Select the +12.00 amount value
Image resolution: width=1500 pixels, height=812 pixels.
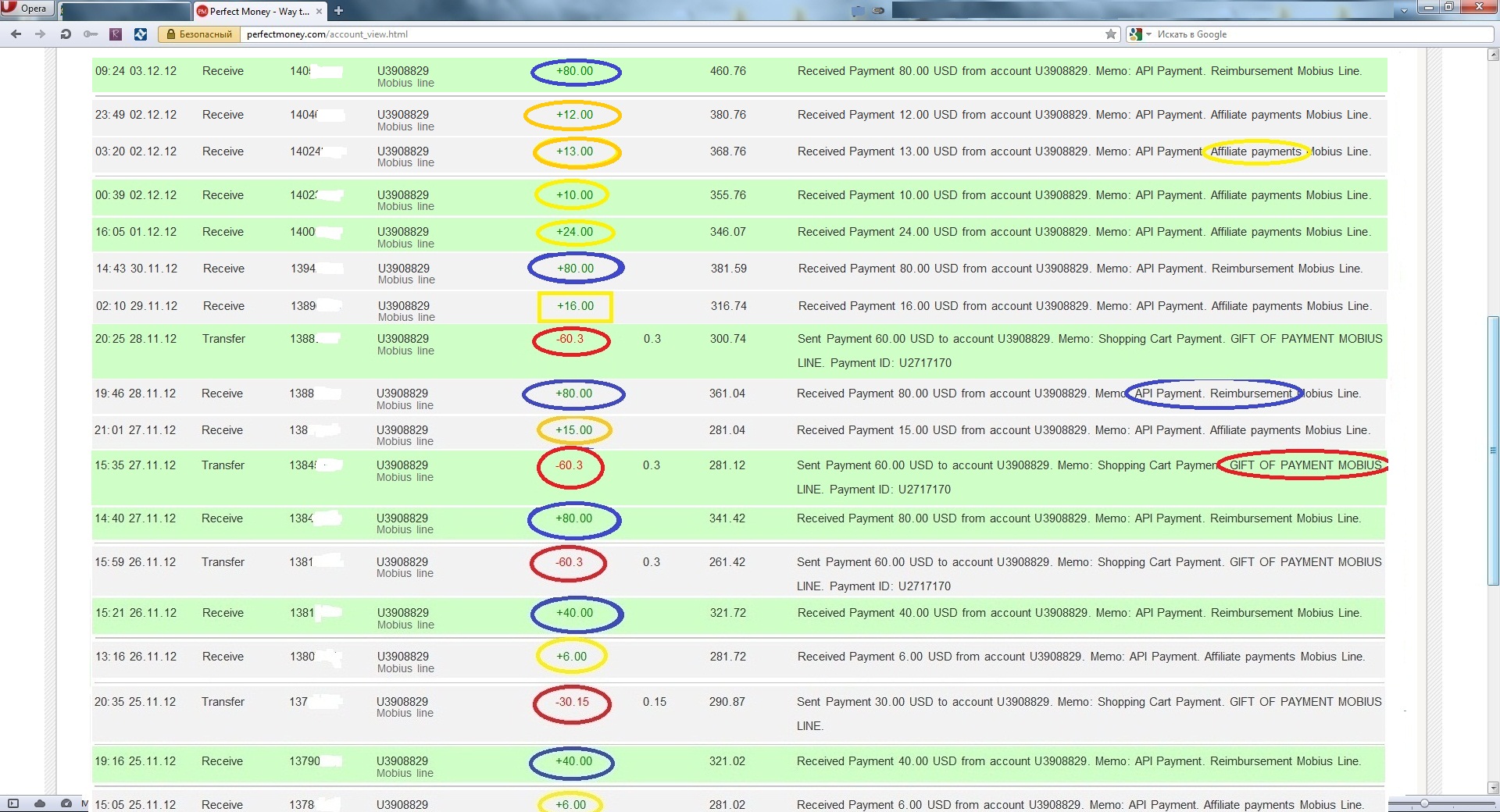pos(574,115)
